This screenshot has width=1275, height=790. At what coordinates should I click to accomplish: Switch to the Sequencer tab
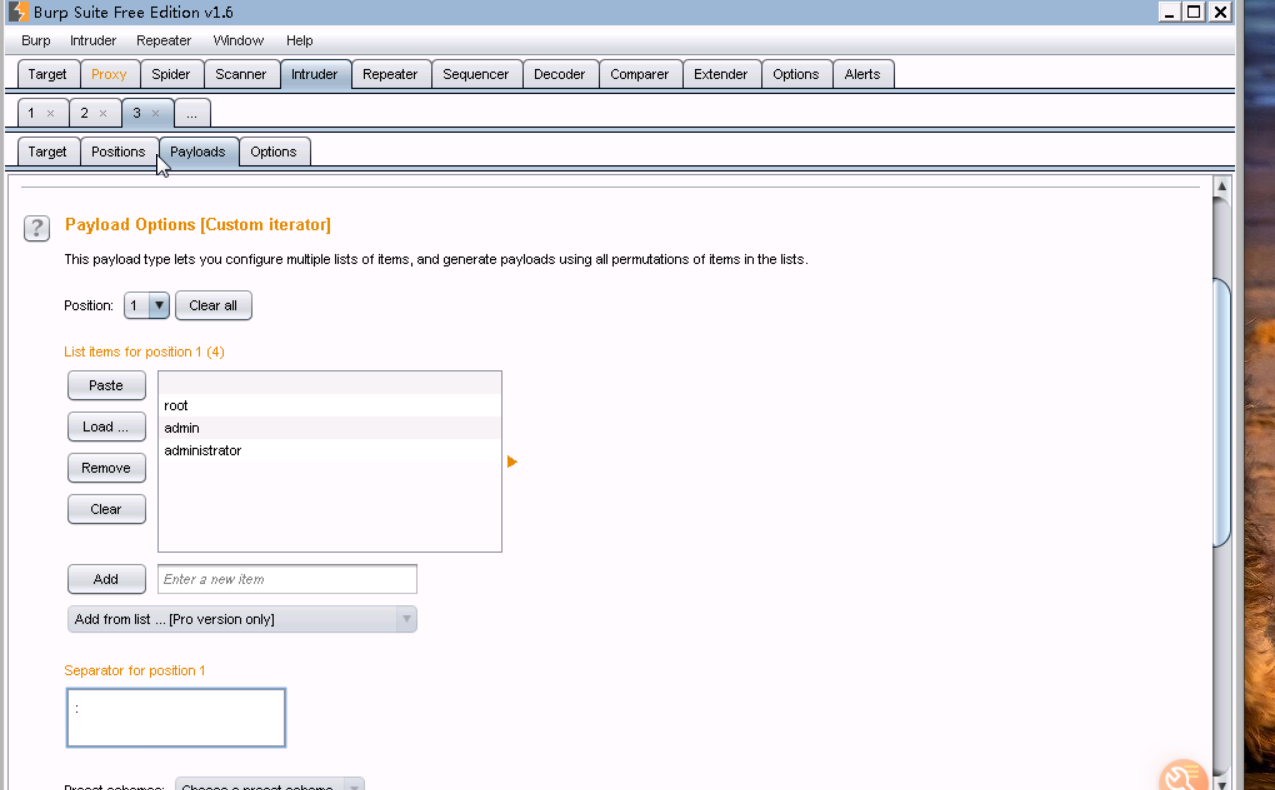click(476, 74)
